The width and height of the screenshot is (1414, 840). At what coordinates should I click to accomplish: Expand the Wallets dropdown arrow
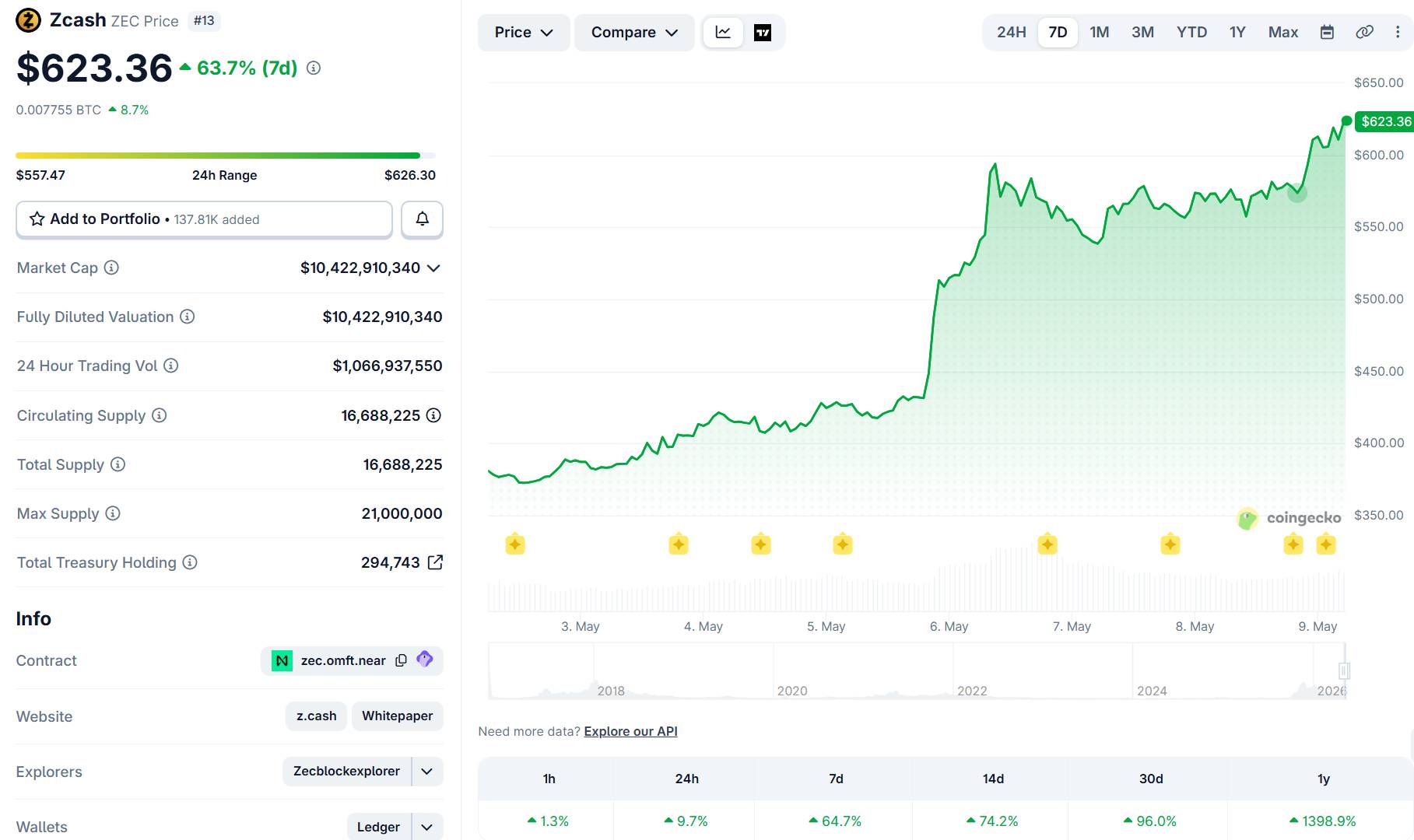point(427,827)
